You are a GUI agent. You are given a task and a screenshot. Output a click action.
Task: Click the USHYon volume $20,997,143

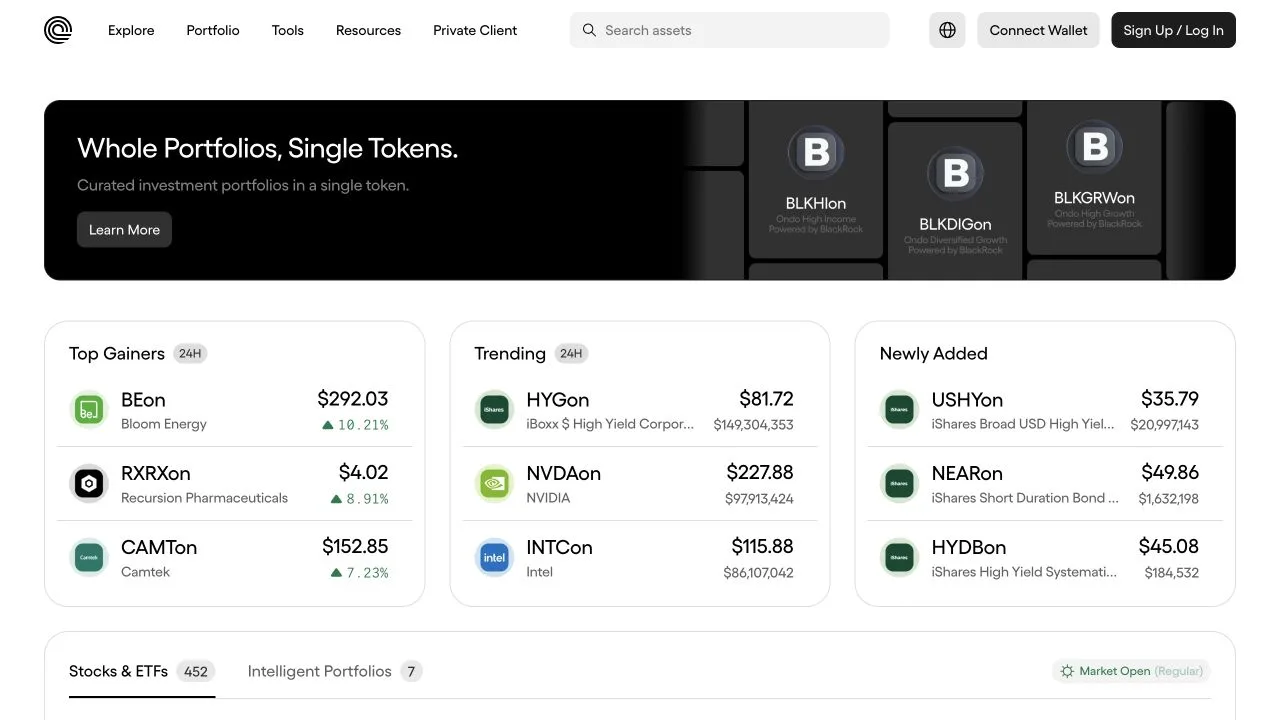[x=1165, y=425]
